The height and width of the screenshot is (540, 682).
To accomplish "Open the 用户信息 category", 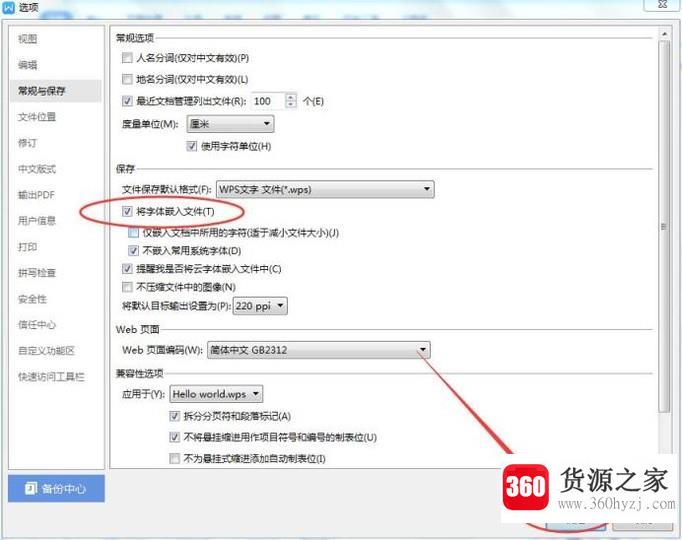I will (37, 221).
